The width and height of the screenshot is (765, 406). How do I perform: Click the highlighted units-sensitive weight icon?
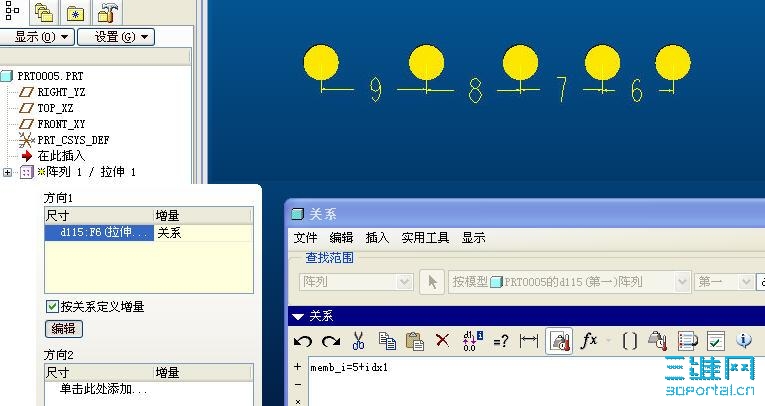point(559,341)
